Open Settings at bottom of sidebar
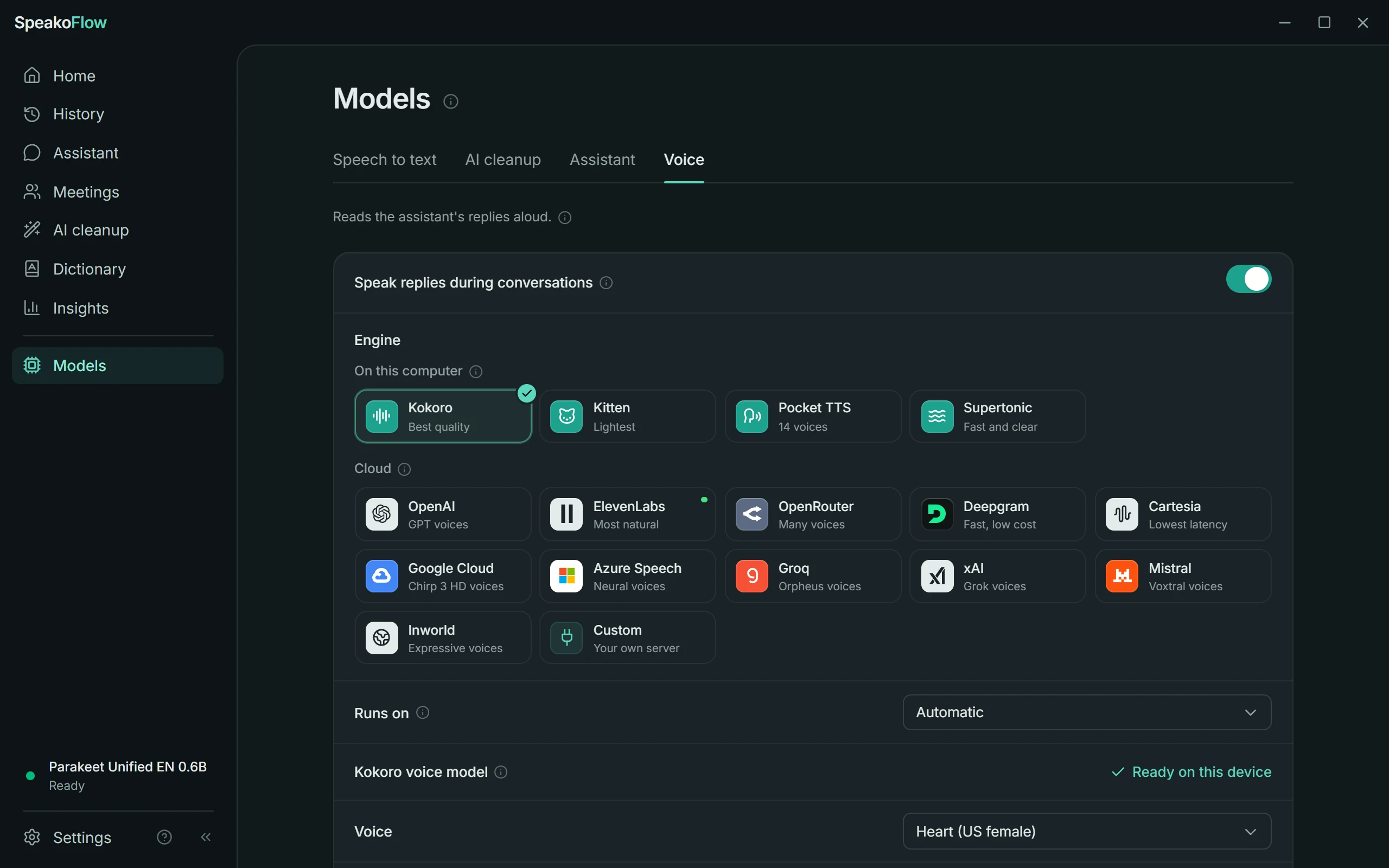 pyautogui.click(x=68, y=837)
